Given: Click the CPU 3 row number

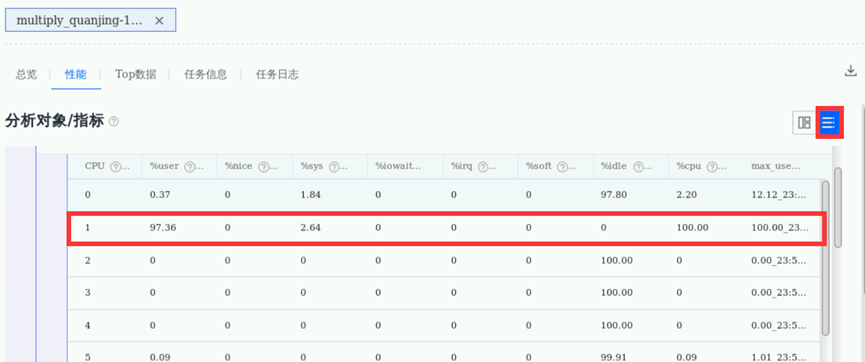Looking at the screenshot, I should (x=87, y=292).
